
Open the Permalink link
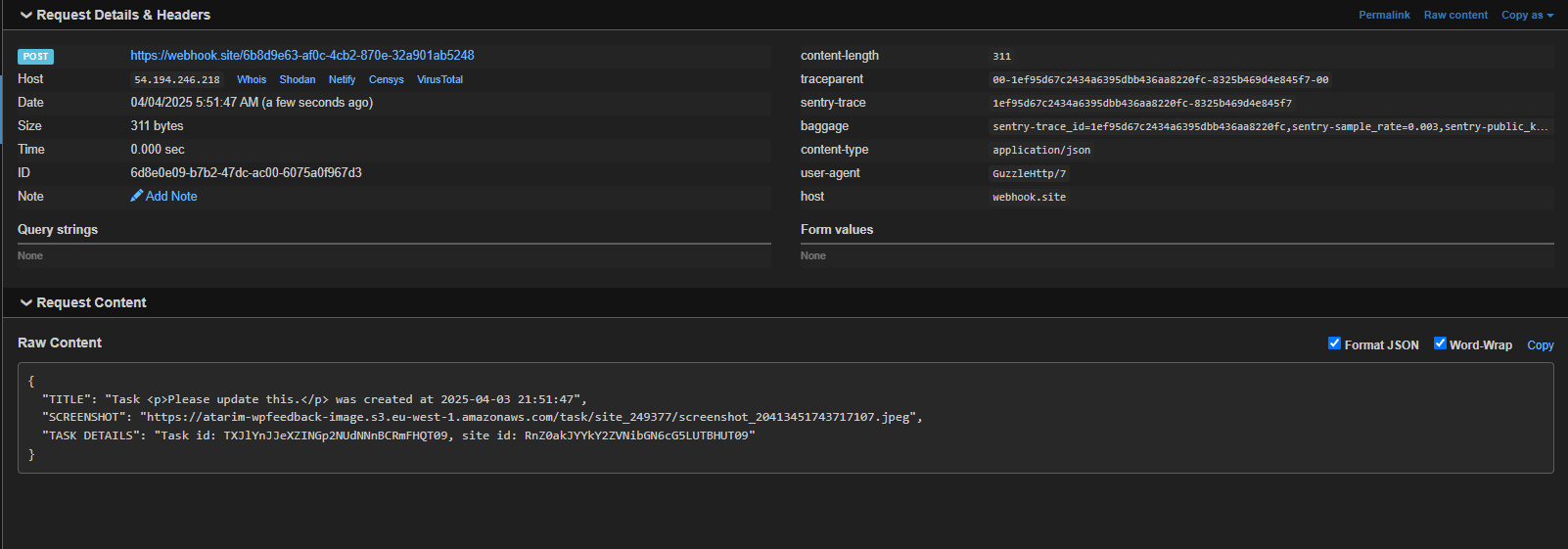click(1384, 15)
